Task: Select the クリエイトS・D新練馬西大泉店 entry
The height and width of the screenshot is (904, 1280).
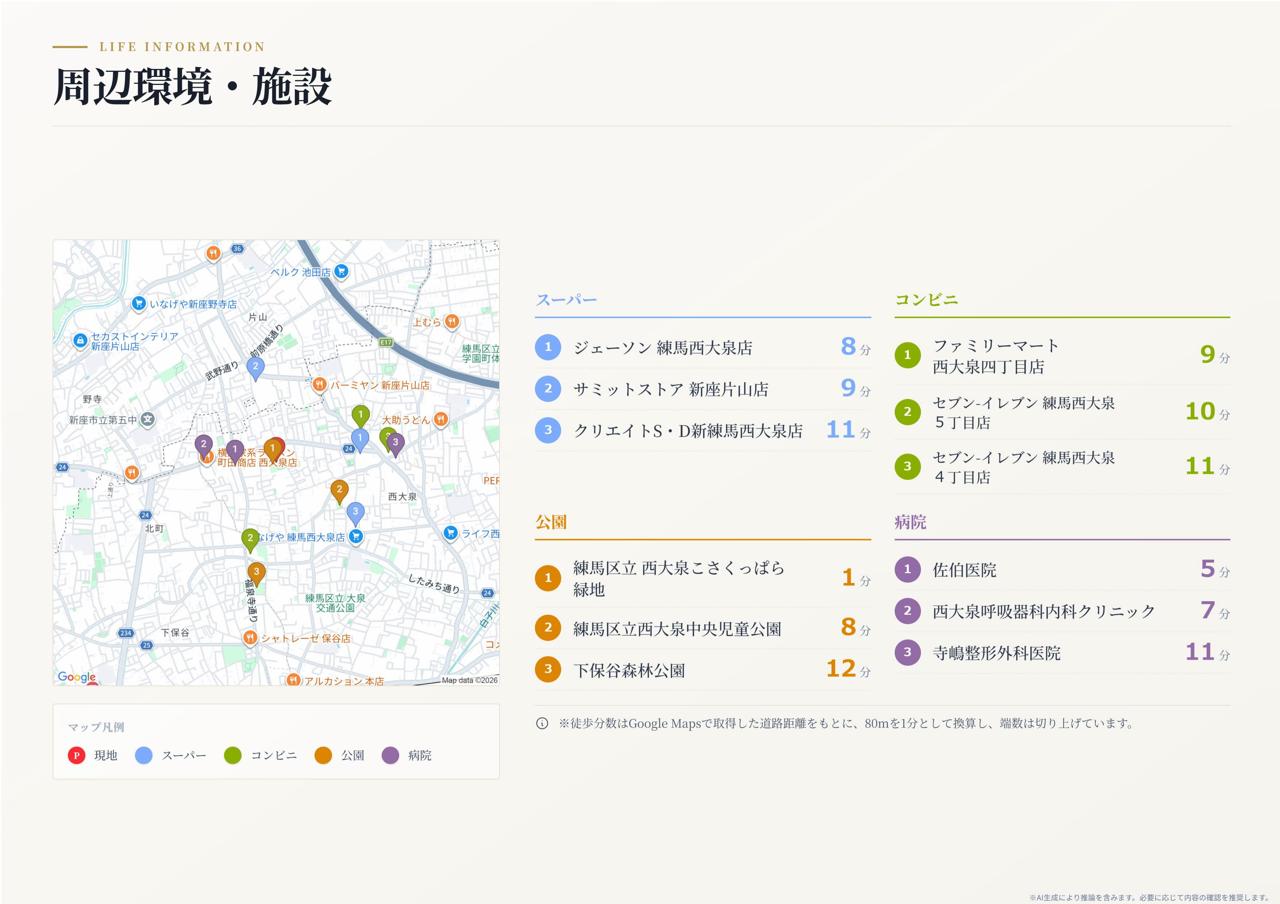Action: (702, 430)
